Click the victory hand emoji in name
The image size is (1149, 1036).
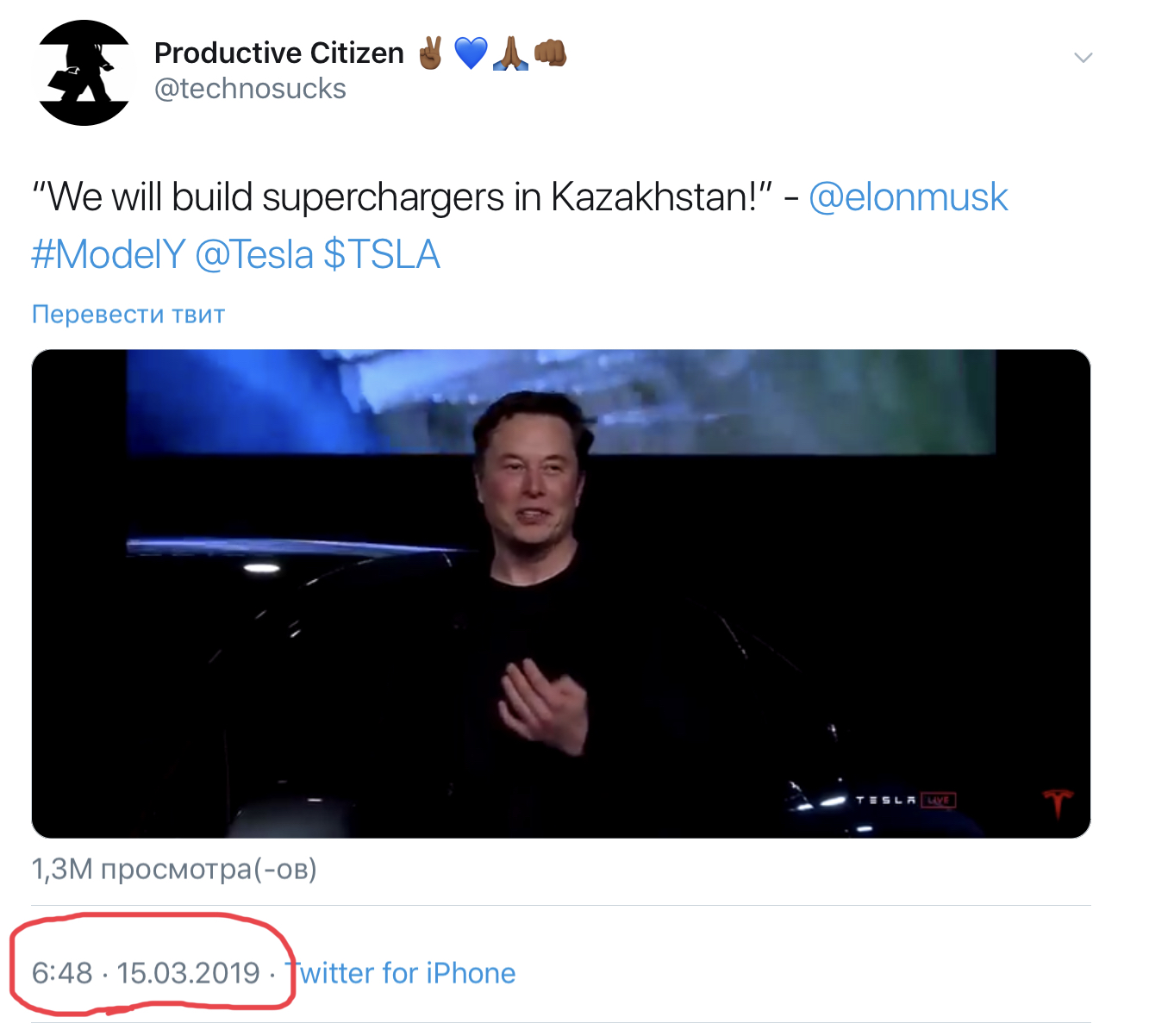pos(430,53)
